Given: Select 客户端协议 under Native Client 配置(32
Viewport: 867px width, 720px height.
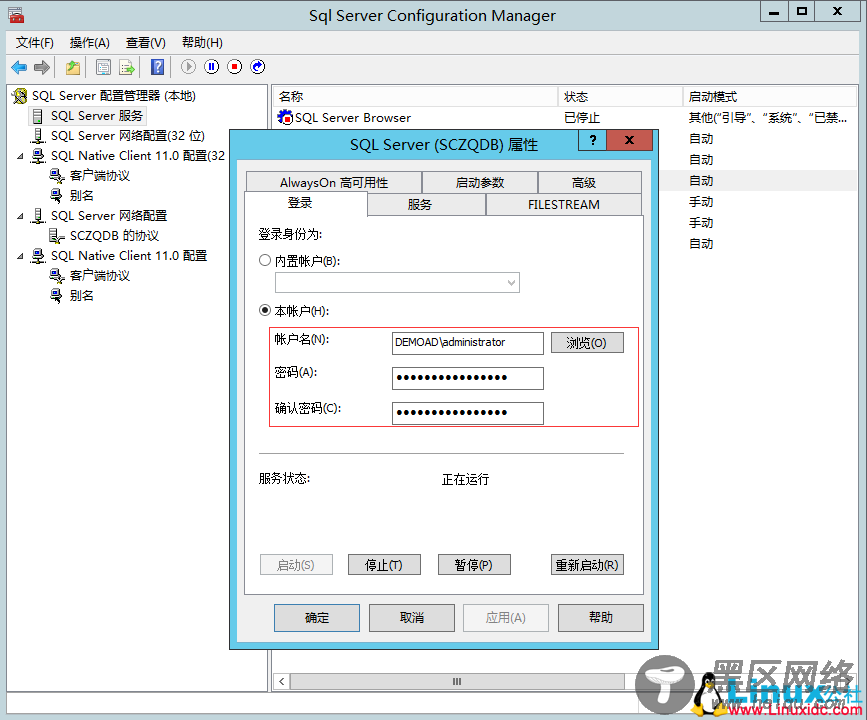Looking at the screenshot, I should click(x=100, y=176).
